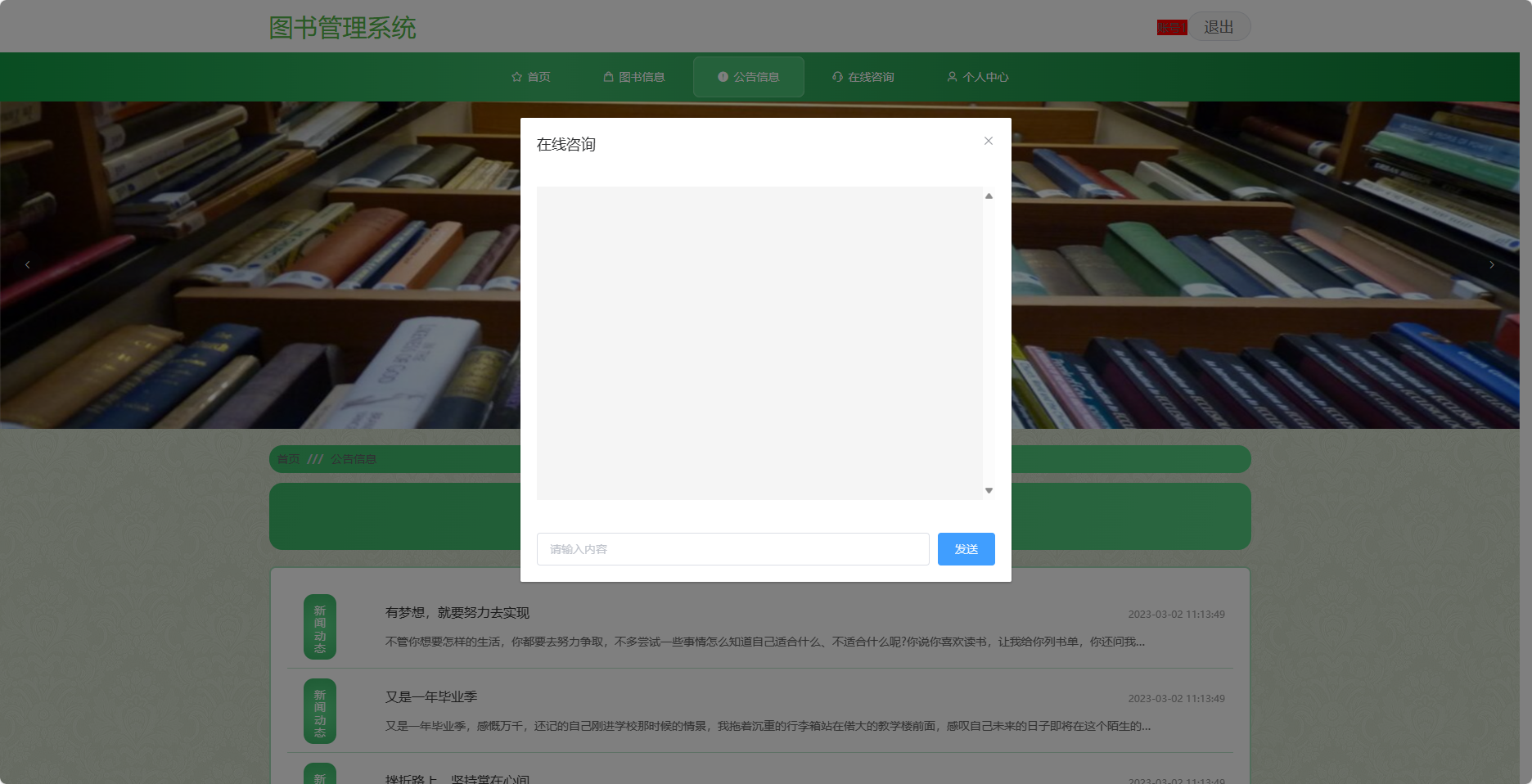Click the info icon beside 公告信息
The image size is (1532, 784).
pyautogui.click(x=723, y=77)
